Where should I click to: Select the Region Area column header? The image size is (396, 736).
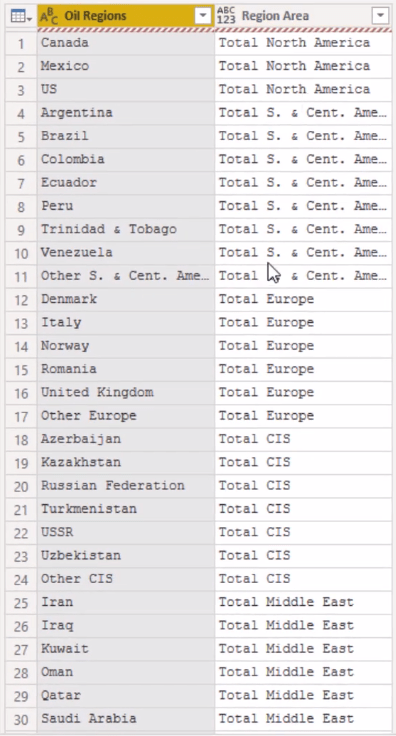pyautogui.click(x=303, y=16)
